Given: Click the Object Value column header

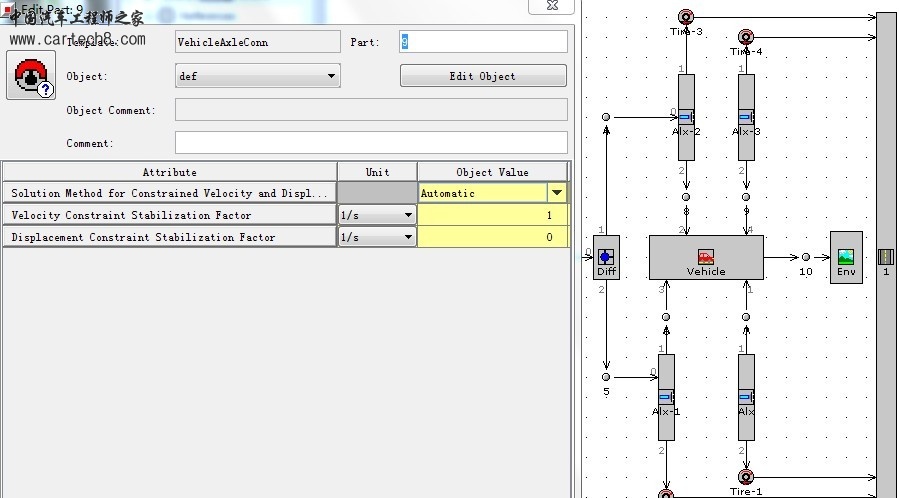Looking at the screenshot, I should (x=493, y=172).
